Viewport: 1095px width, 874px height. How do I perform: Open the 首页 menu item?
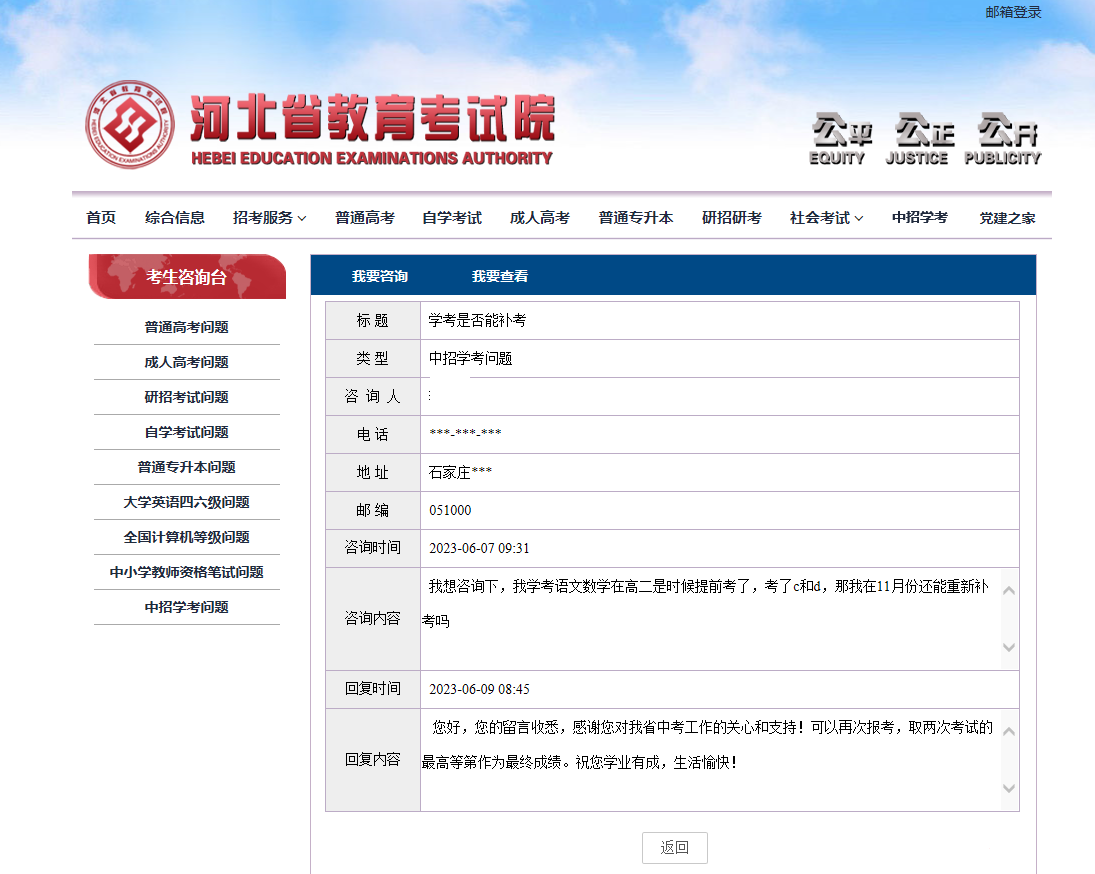pyautogui.click(x=100, y=217)
